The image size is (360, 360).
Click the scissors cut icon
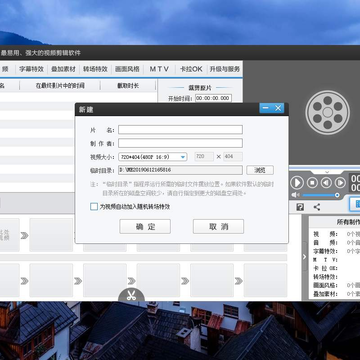pyautogui.click(x=131, y=295)
